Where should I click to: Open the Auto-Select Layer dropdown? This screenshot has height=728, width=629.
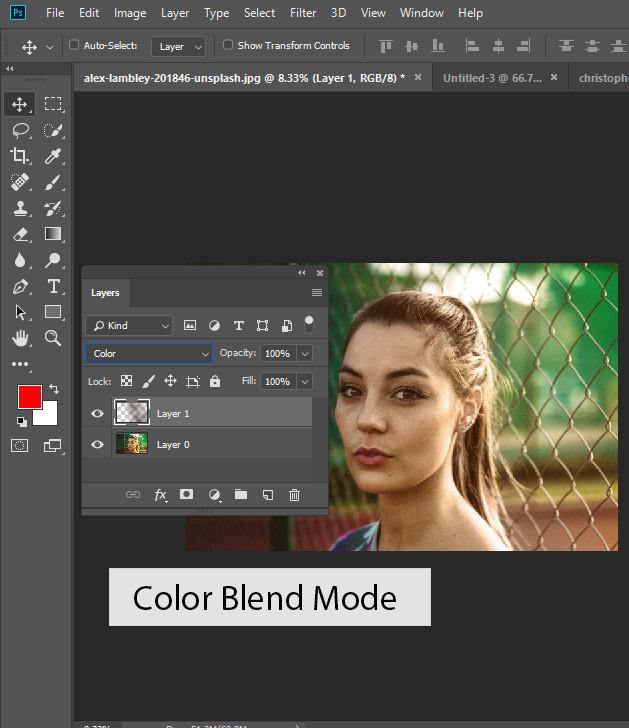pos(178,46)
